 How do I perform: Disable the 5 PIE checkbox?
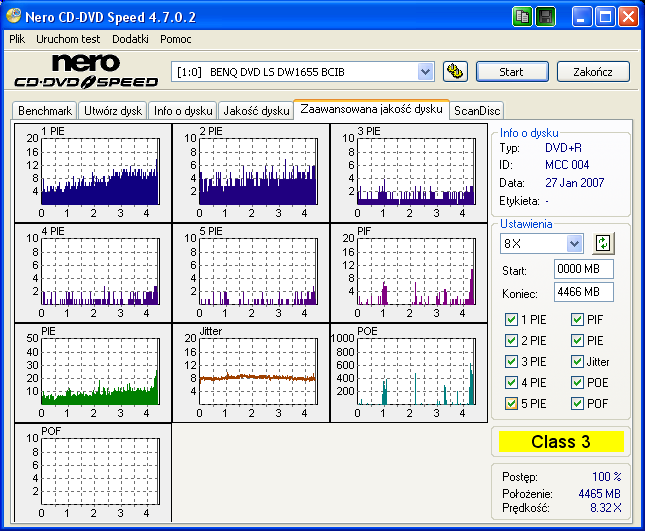point(511,403)
